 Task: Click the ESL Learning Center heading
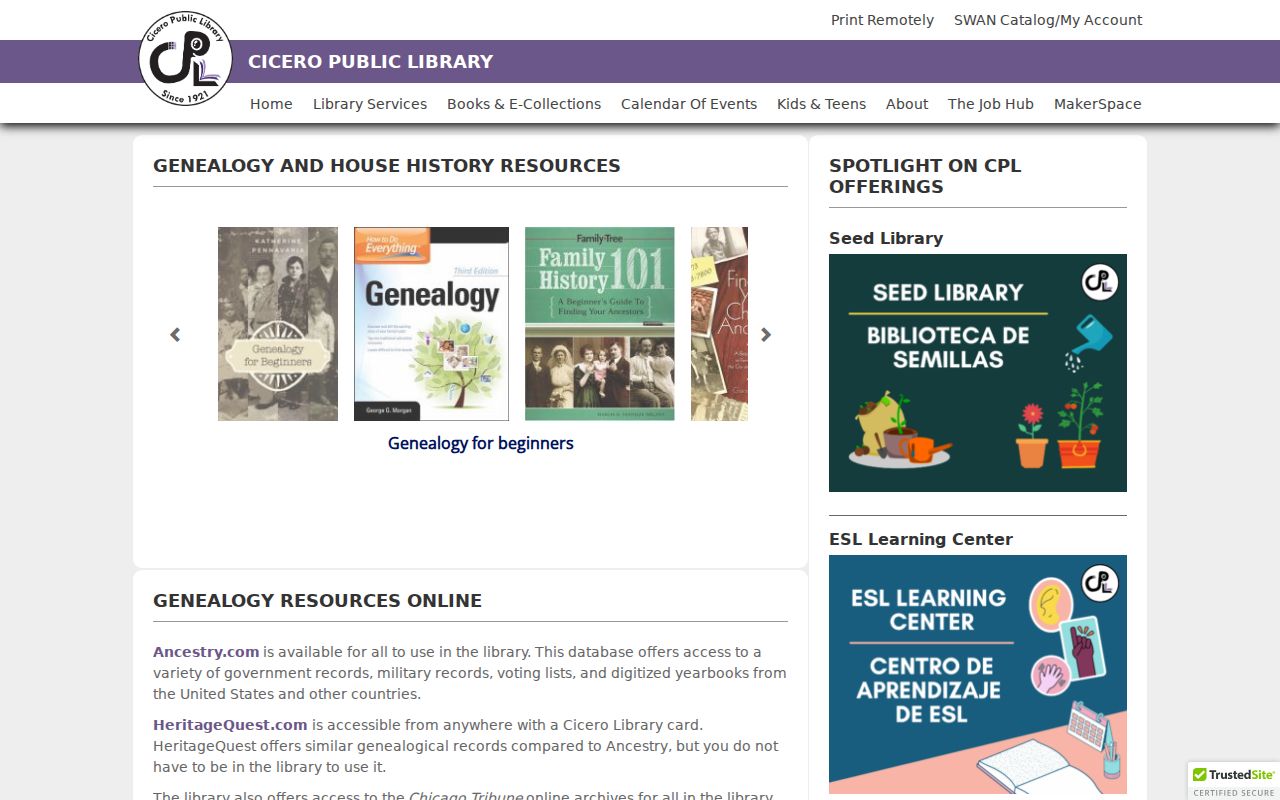[921, 539]
